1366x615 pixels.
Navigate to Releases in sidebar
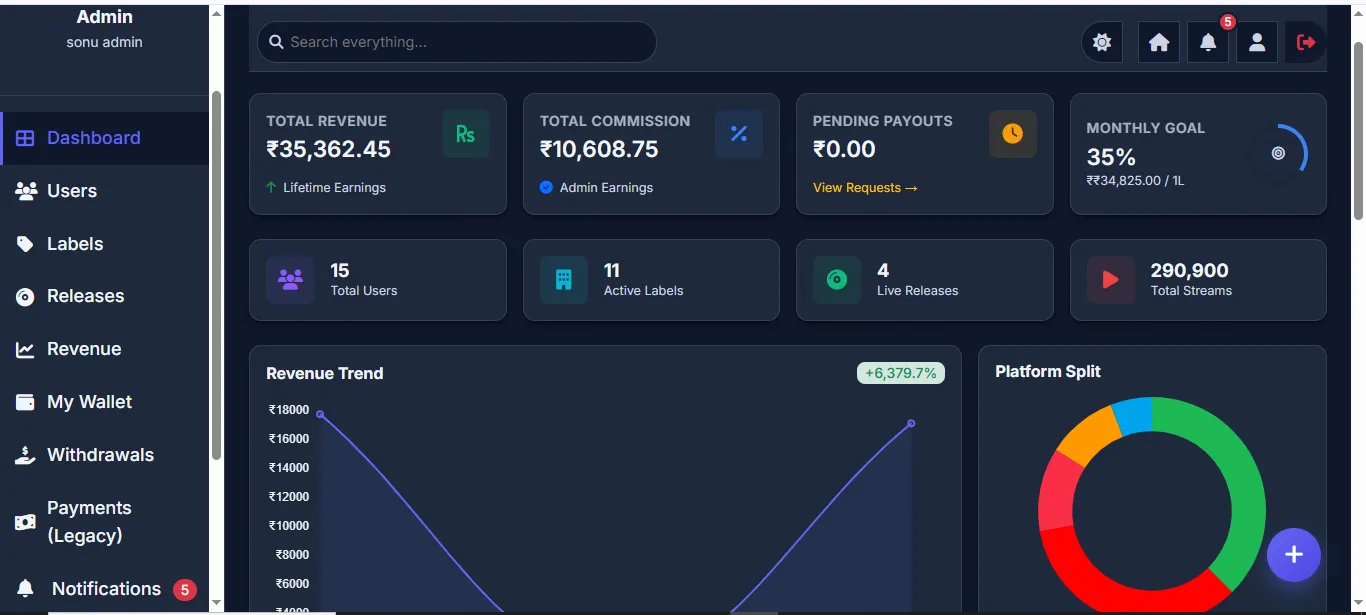[104, 296]
